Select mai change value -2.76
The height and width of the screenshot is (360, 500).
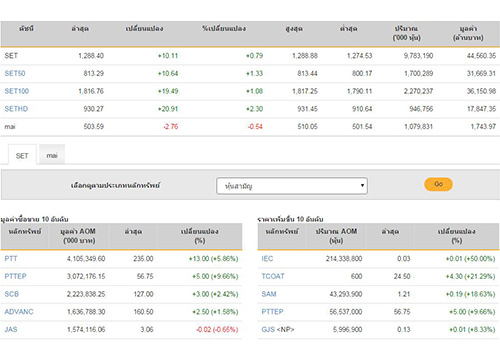click(171, 126)
